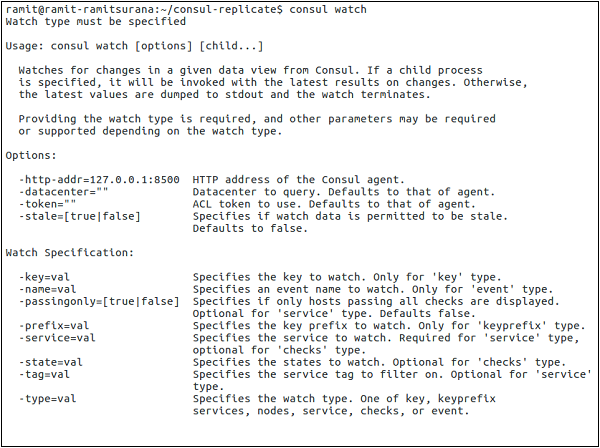Click the -token="" option
This screenshot has width=600, height=448.
47,203
